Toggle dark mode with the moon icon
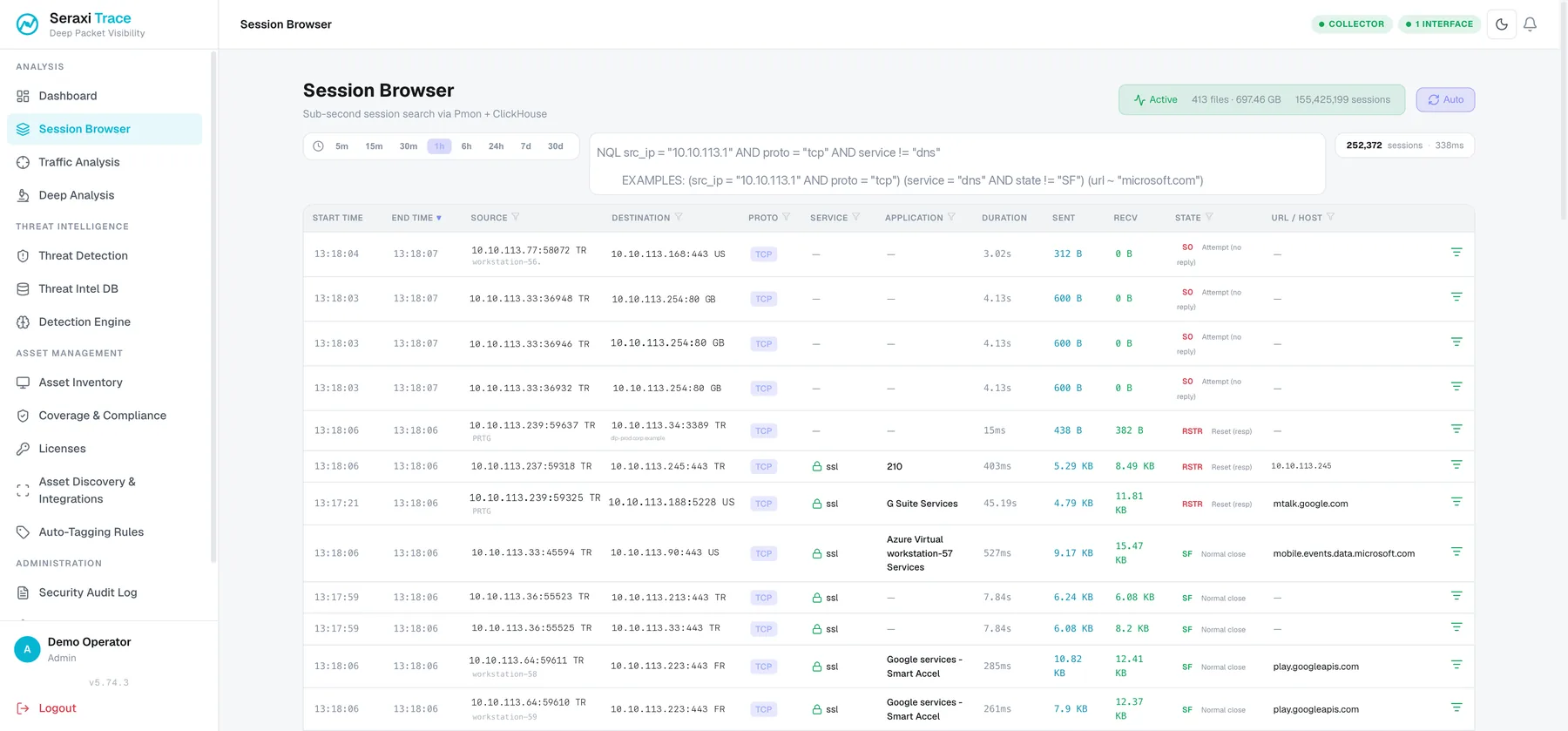Screen dimensions: 1568x731 (x=1502, y=24)
